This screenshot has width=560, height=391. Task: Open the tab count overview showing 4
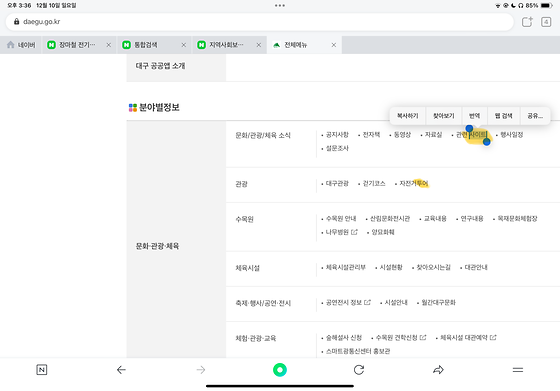tap(546, 22)
